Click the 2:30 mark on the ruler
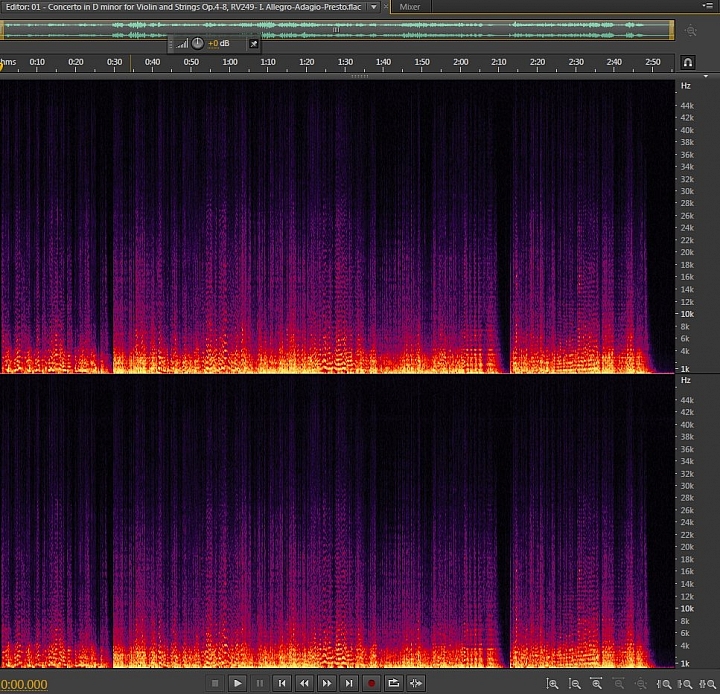The height and width of the screenshot is (694, 720). pos(576,62)
